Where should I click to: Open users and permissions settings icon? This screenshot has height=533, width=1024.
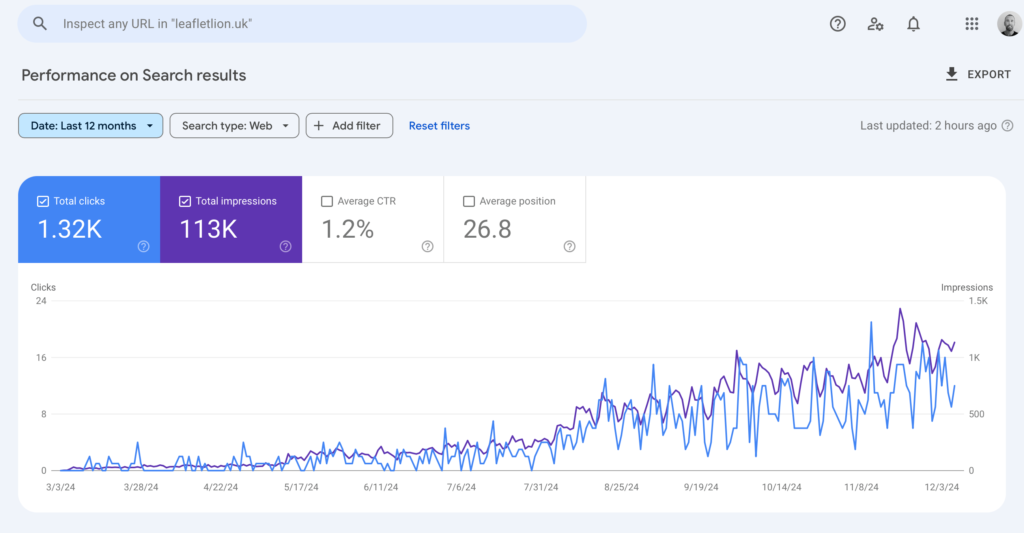[875, 24]
